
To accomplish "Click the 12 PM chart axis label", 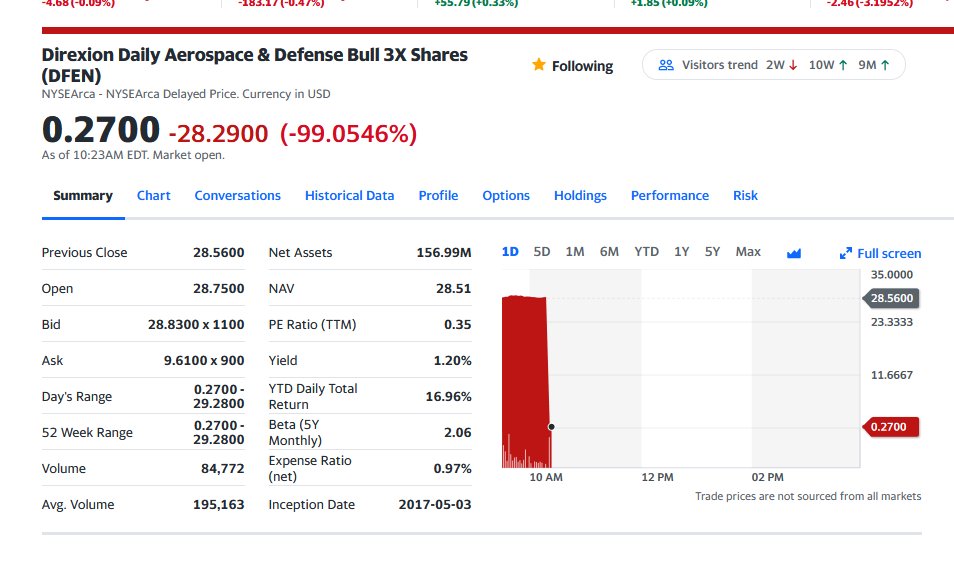I will coord(657,477).
